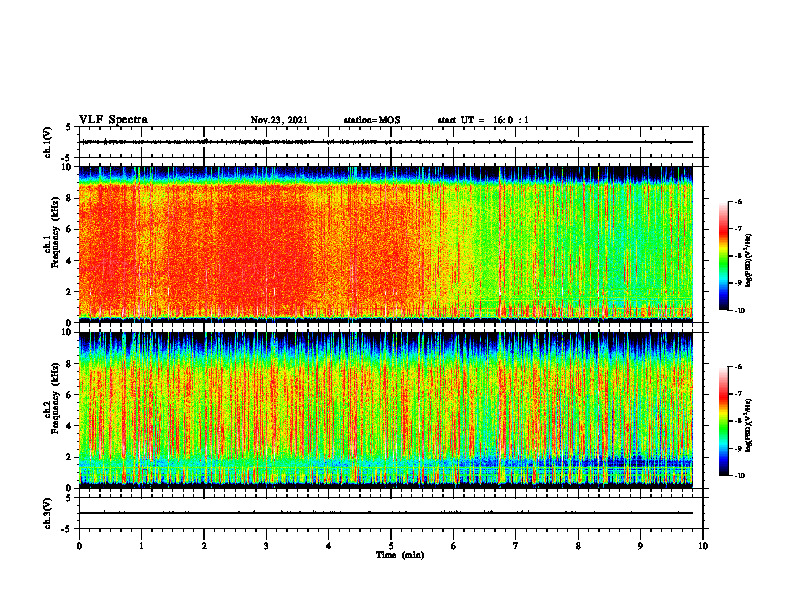This screenshot has width=792, height=612.
Task: Click the "4" tick on the time axis
Action: [x=329, y=546]
